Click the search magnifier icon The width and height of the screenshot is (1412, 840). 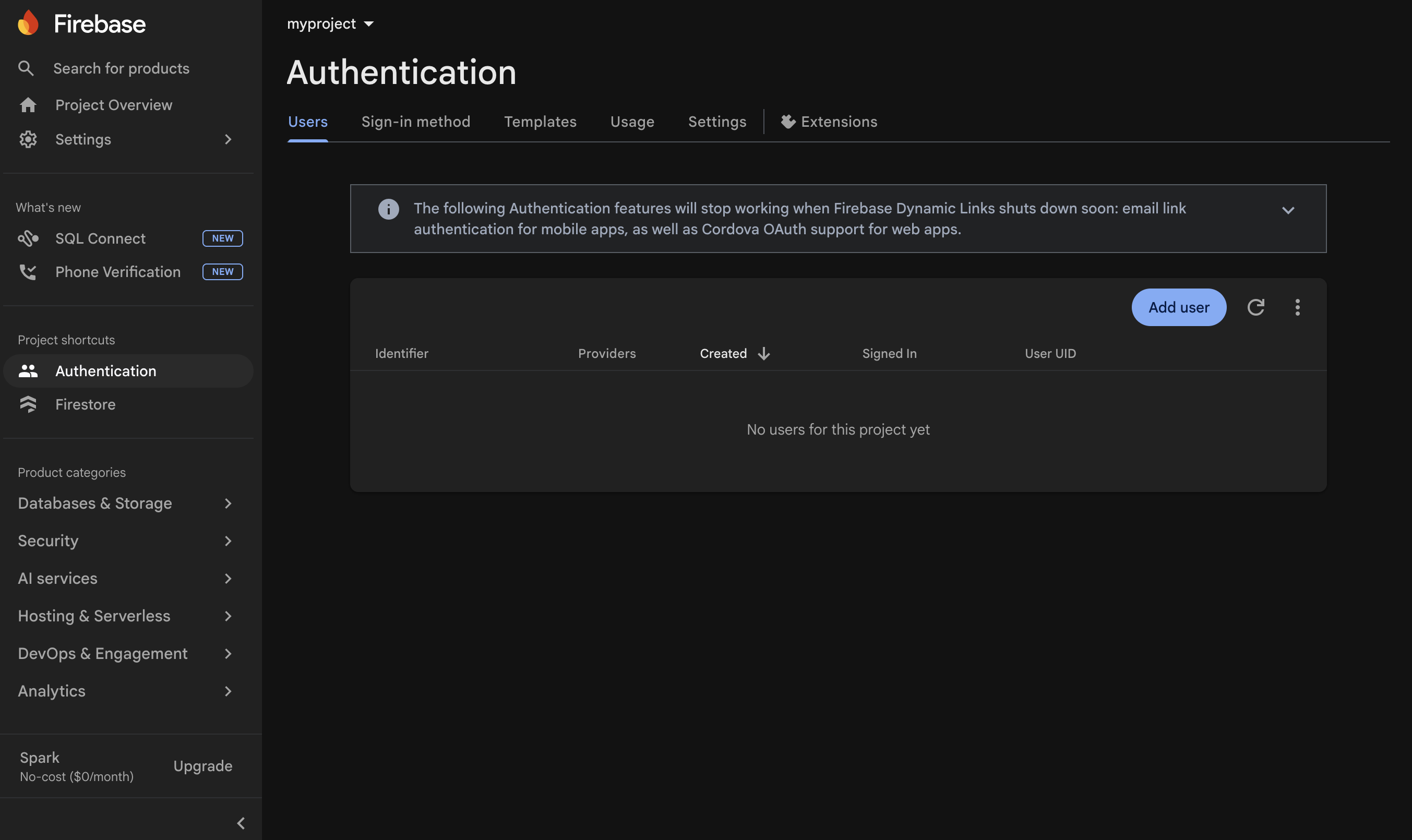[26, 68]
